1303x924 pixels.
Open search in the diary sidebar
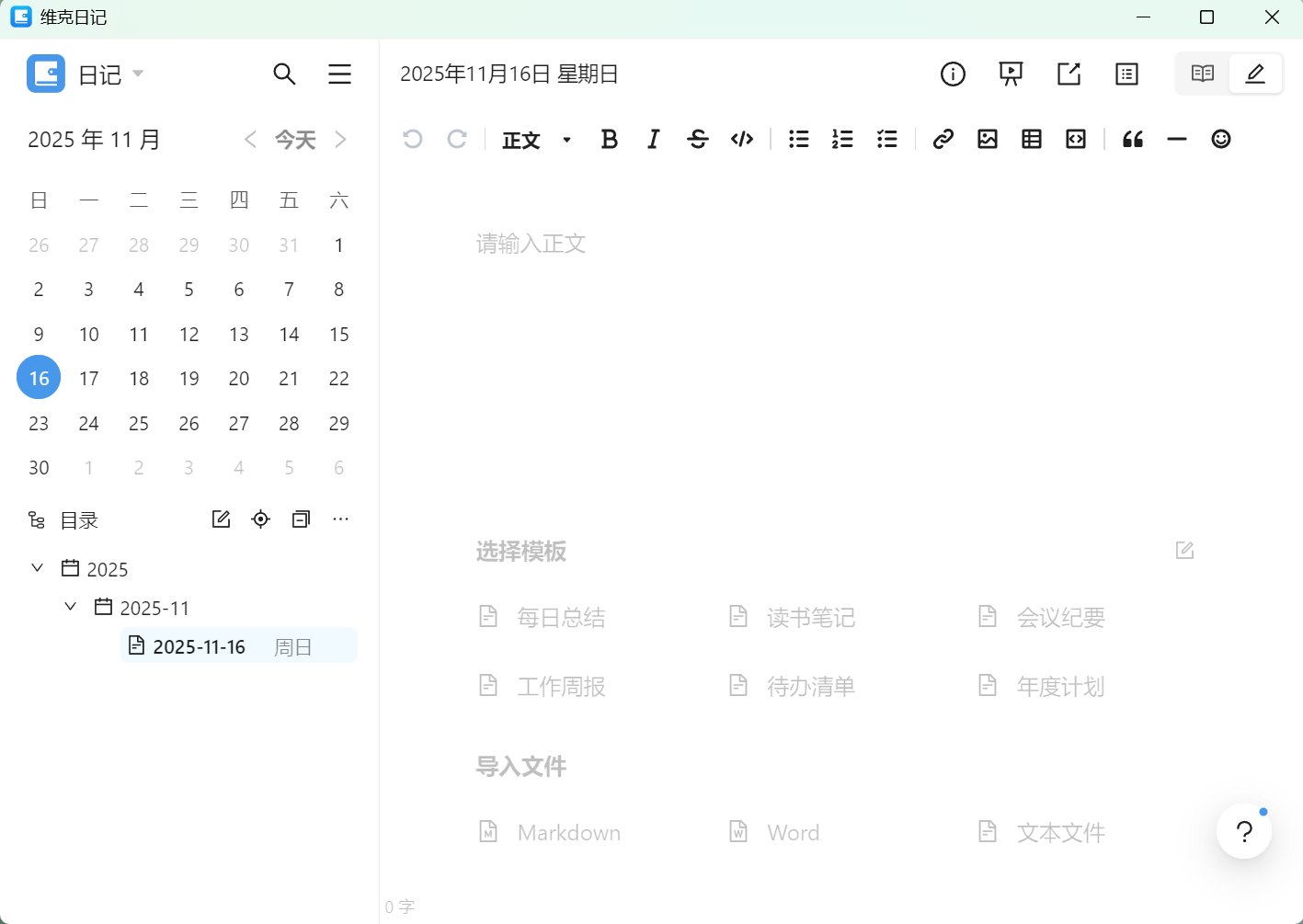pyautogui.click(x=285, y=74)
